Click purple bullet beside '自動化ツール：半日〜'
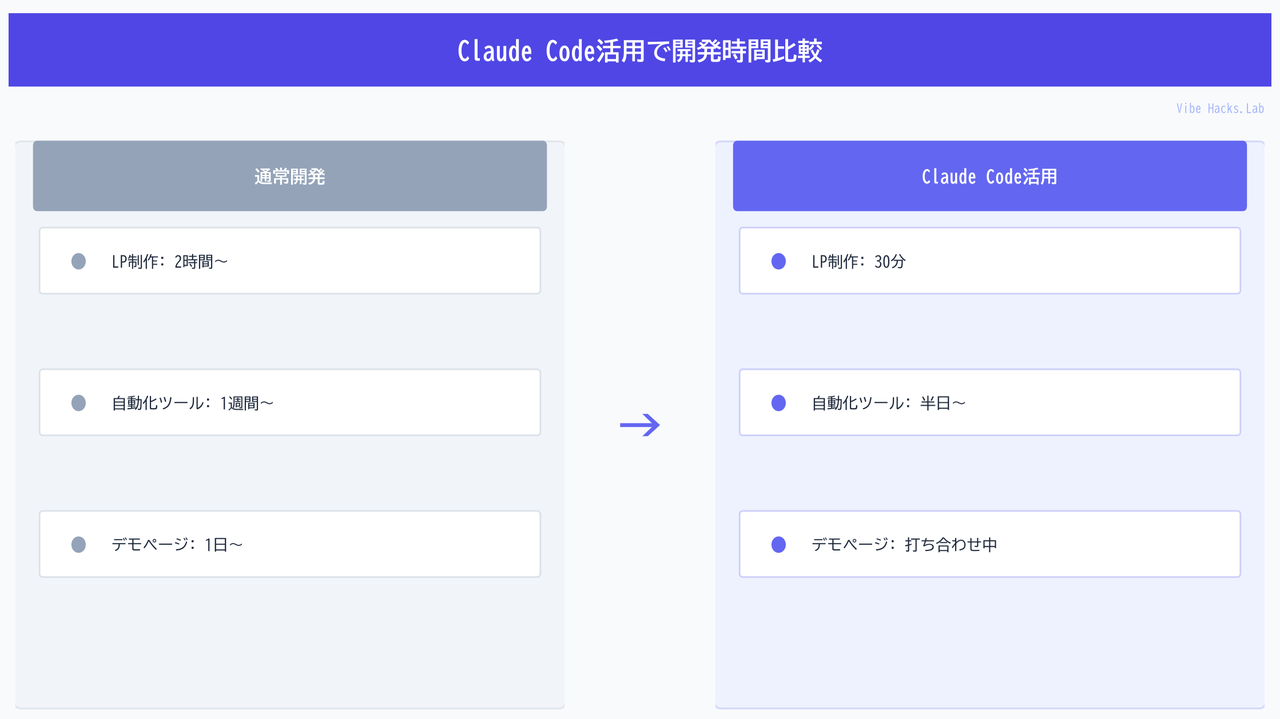 pyautogui.click(x=779, y=403)
